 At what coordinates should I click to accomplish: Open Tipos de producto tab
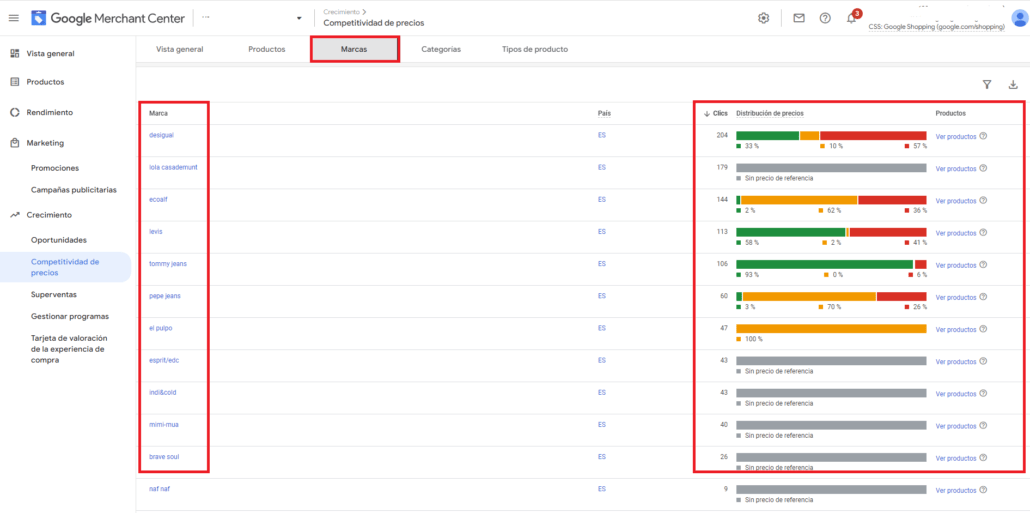click(534, 49)
